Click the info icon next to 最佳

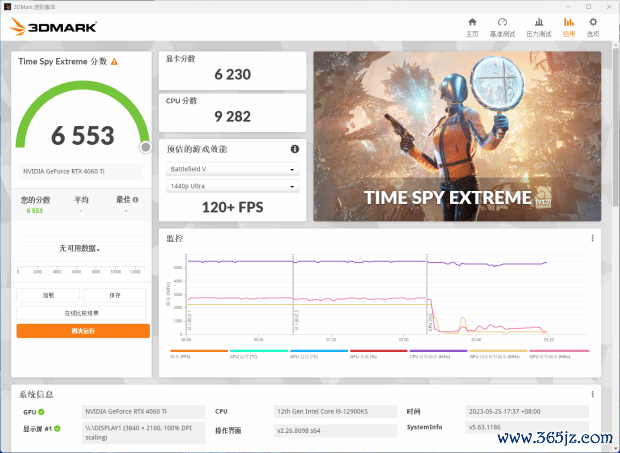pyautogui.click(x=136, y=200)
